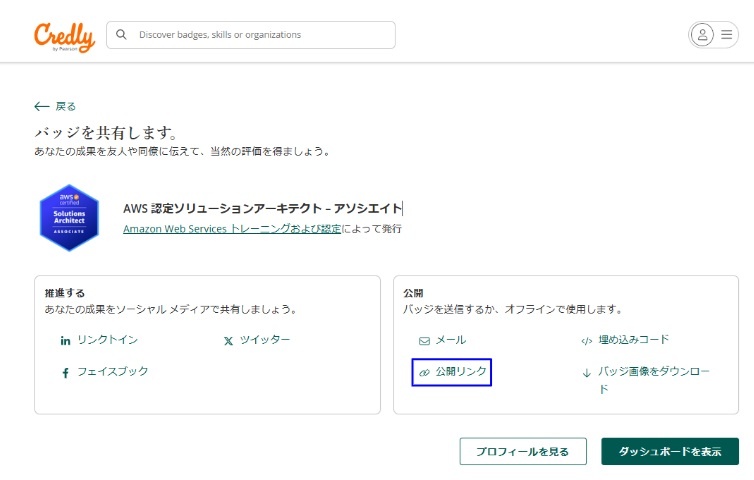Click the download arrow icon
The image size is (754, 480).
(x=587, y=373)
